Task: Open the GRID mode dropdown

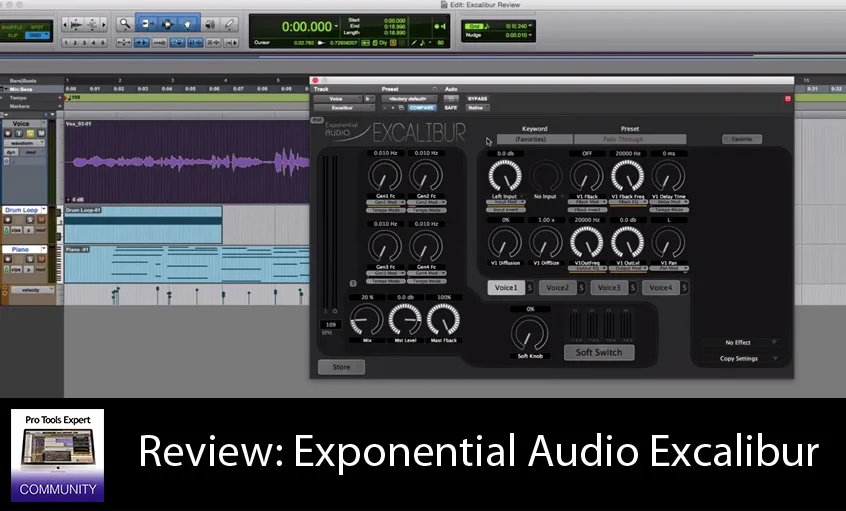Action: 37,35
